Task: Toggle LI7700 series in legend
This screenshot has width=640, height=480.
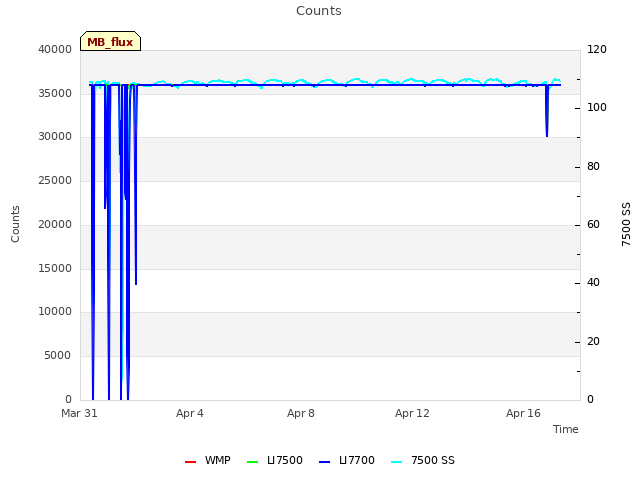Action: [x=347, y=460]
